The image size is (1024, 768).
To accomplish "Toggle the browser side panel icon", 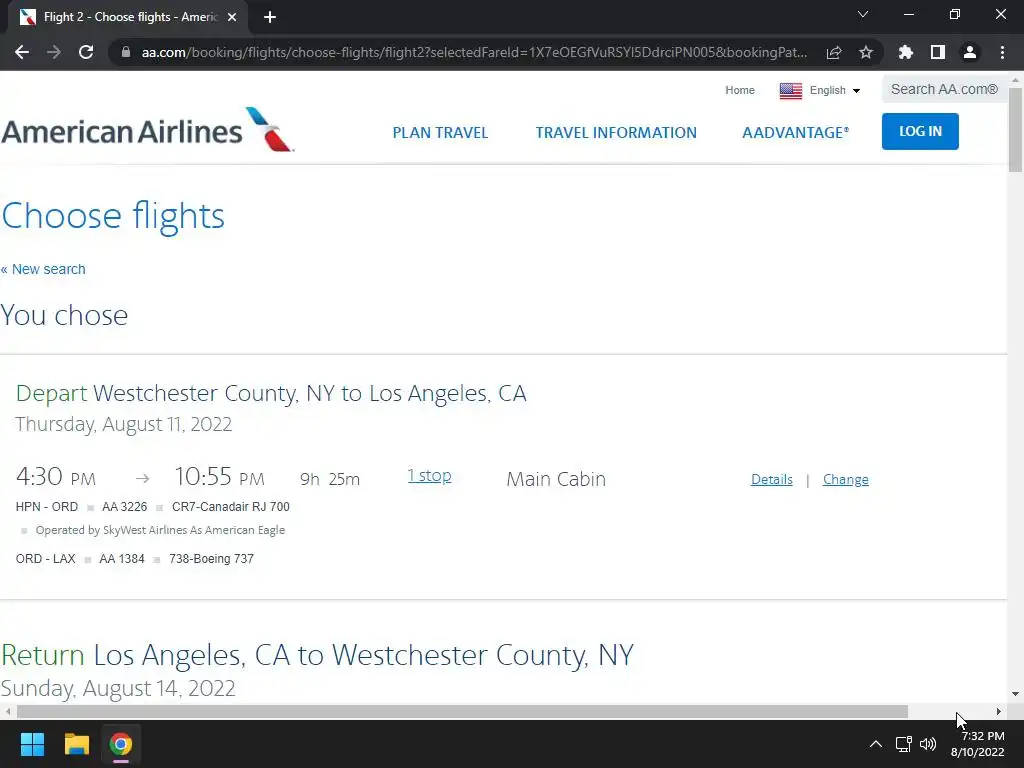I will click(938, 52).
